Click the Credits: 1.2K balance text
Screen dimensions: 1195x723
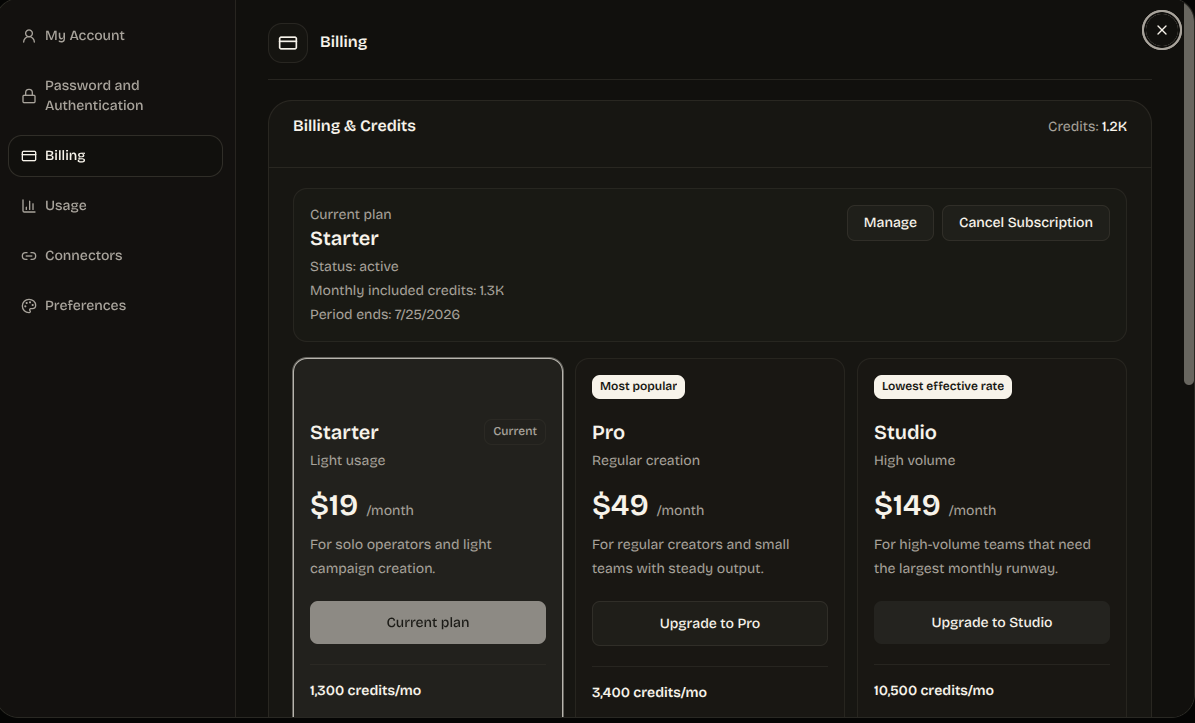click(x=1087, y=126)
